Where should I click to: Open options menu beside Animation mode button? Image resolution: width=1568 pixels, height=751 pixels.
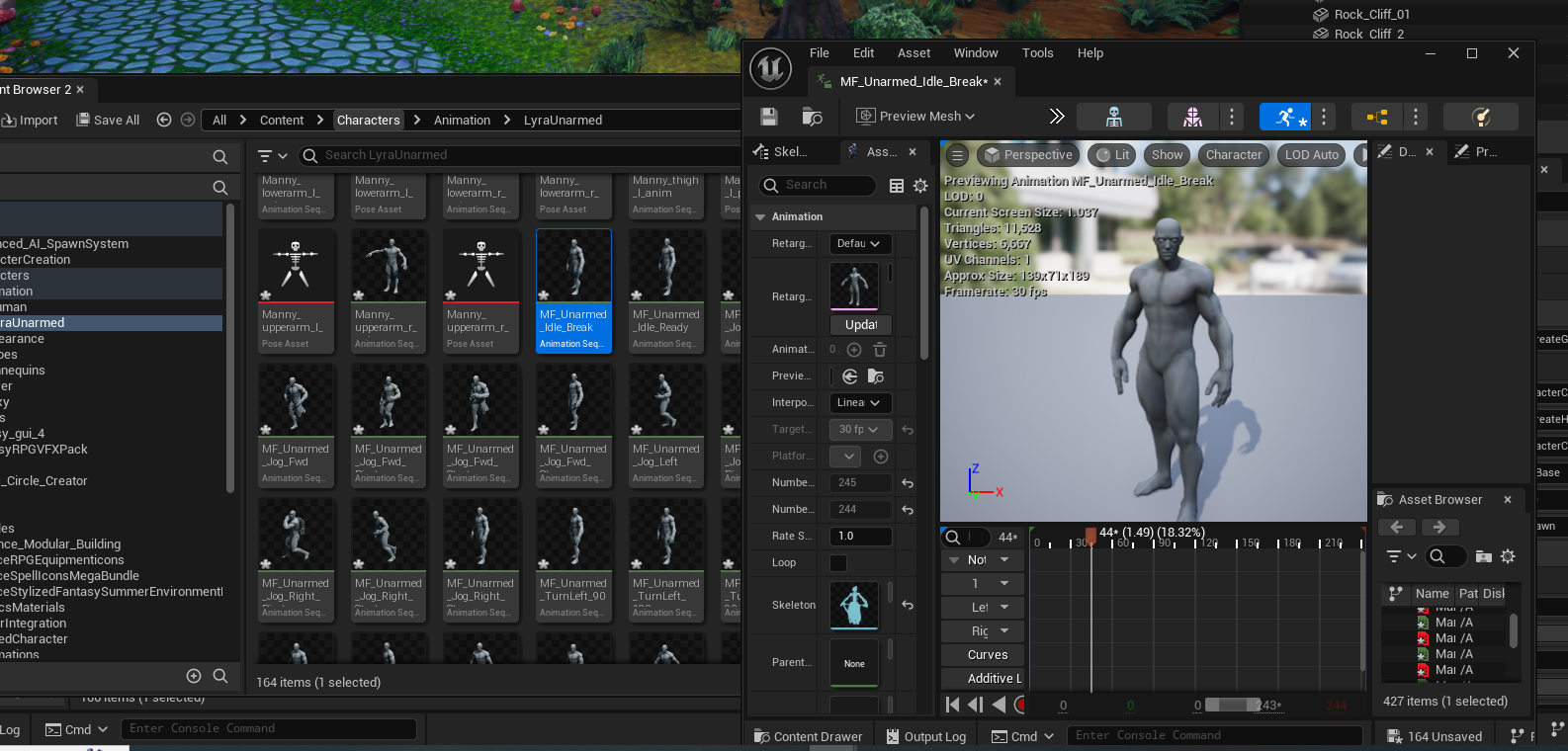pos(1324,117)
